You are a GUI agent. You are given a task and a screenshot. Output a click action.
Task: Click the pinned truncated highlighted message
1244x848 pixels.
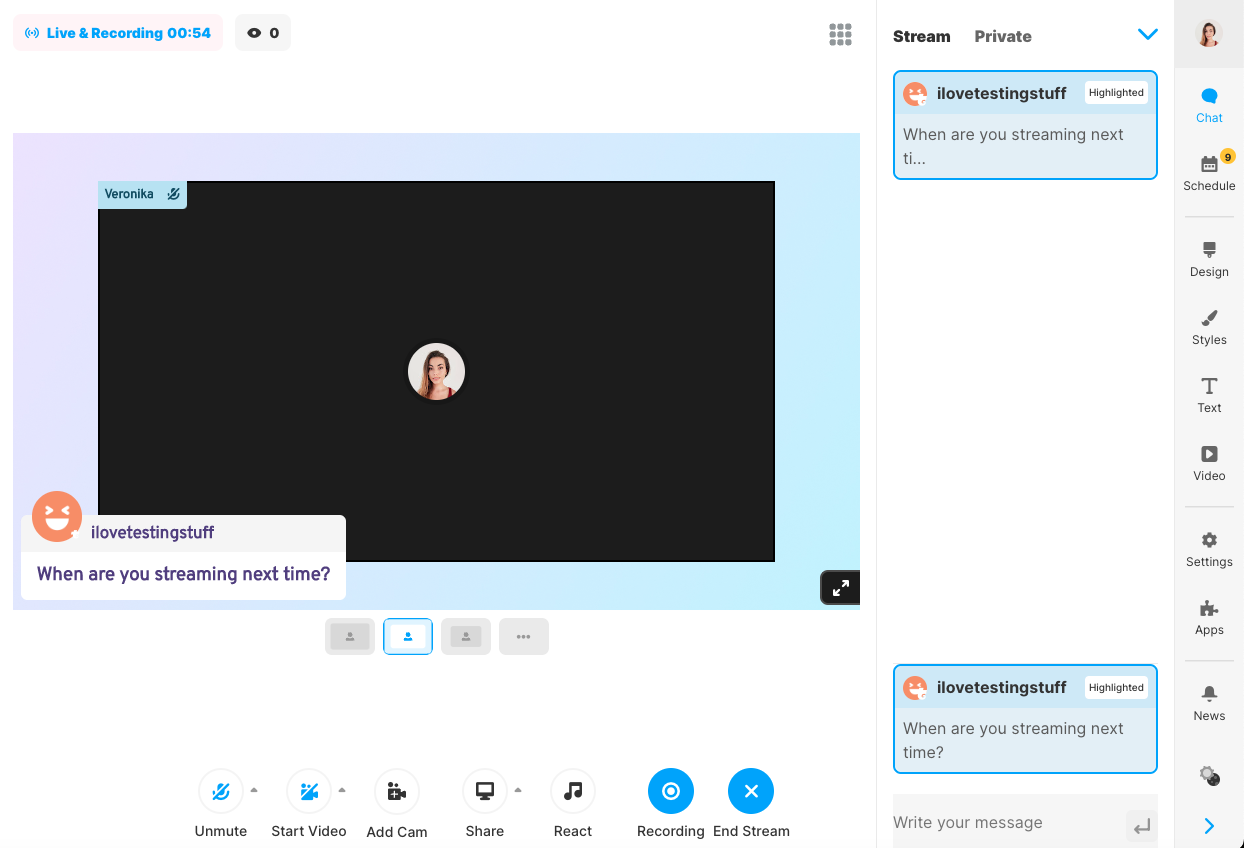pos(1025,125)
